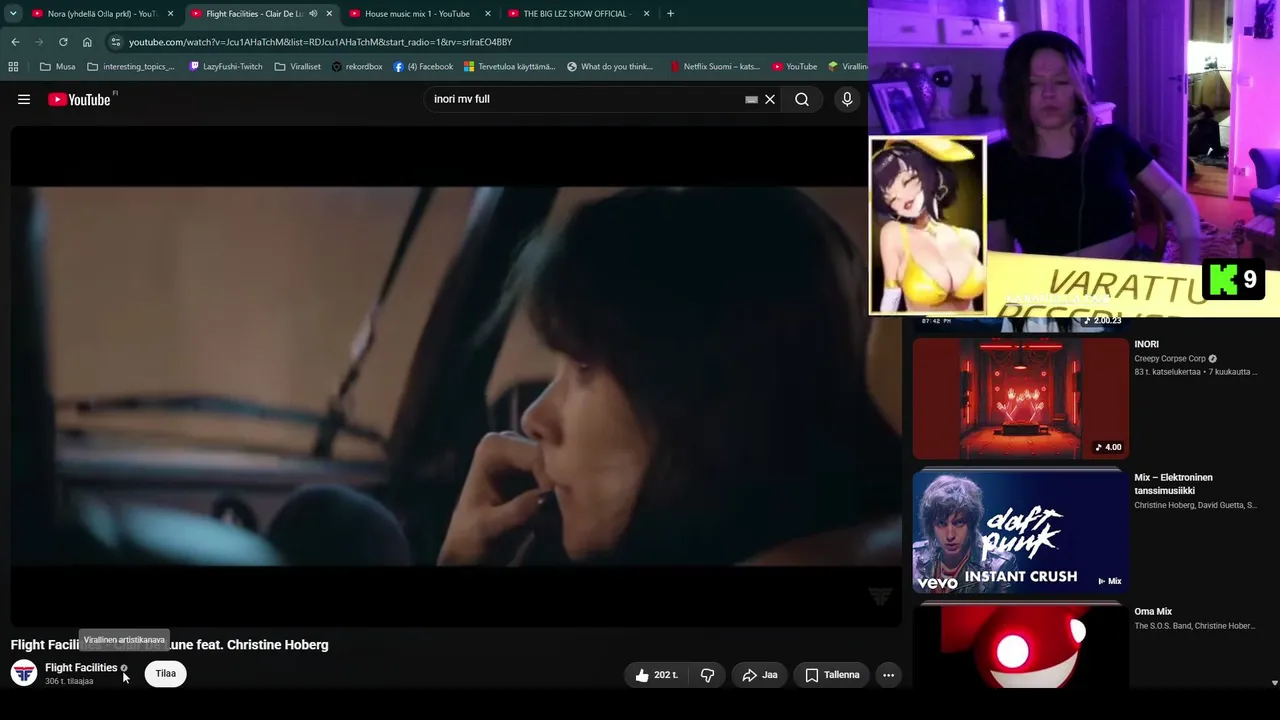Image resolution: width=1280 pixels, height=720 pixels.
Task: Open the Viralliset bookmarks folder
Action: 297,67
